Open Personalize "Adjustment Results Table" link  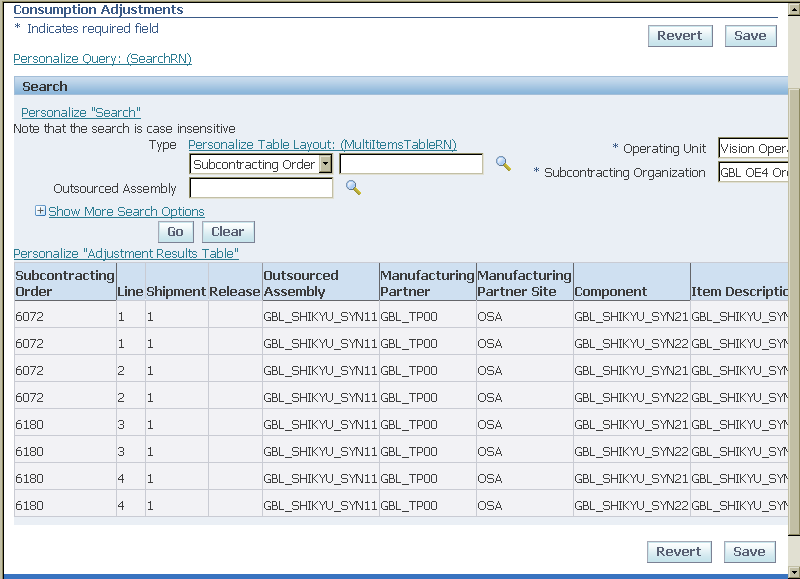pos(126,254)
